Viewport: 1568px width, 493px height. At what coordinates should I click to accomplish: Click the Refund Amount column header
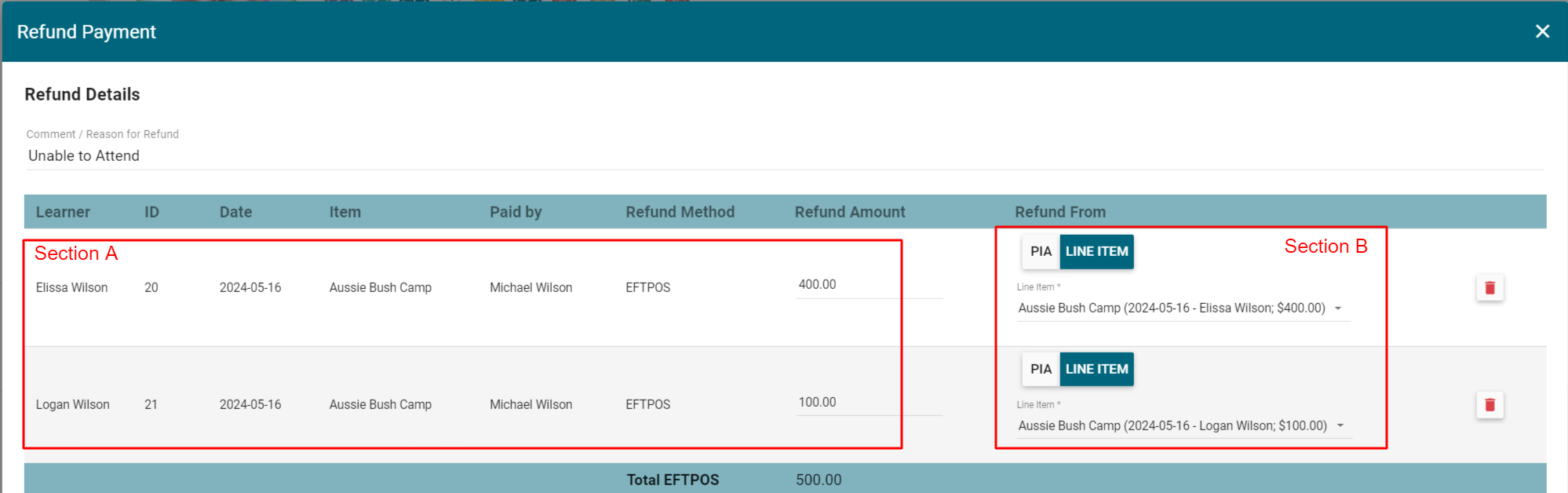pyautogui.click(x=849, y=212)
